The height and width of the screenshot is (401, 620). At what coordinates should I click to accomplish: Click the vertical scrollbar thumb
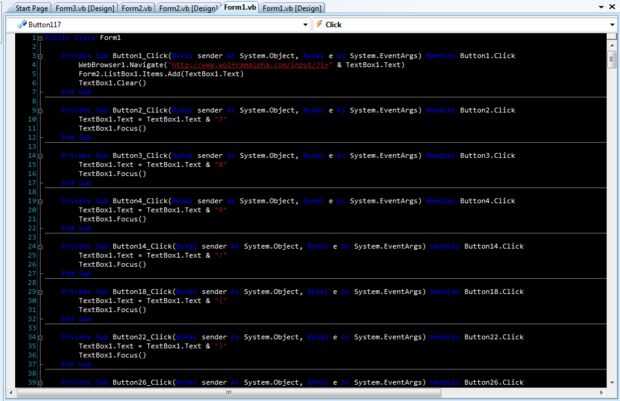(x=612, y=60)
